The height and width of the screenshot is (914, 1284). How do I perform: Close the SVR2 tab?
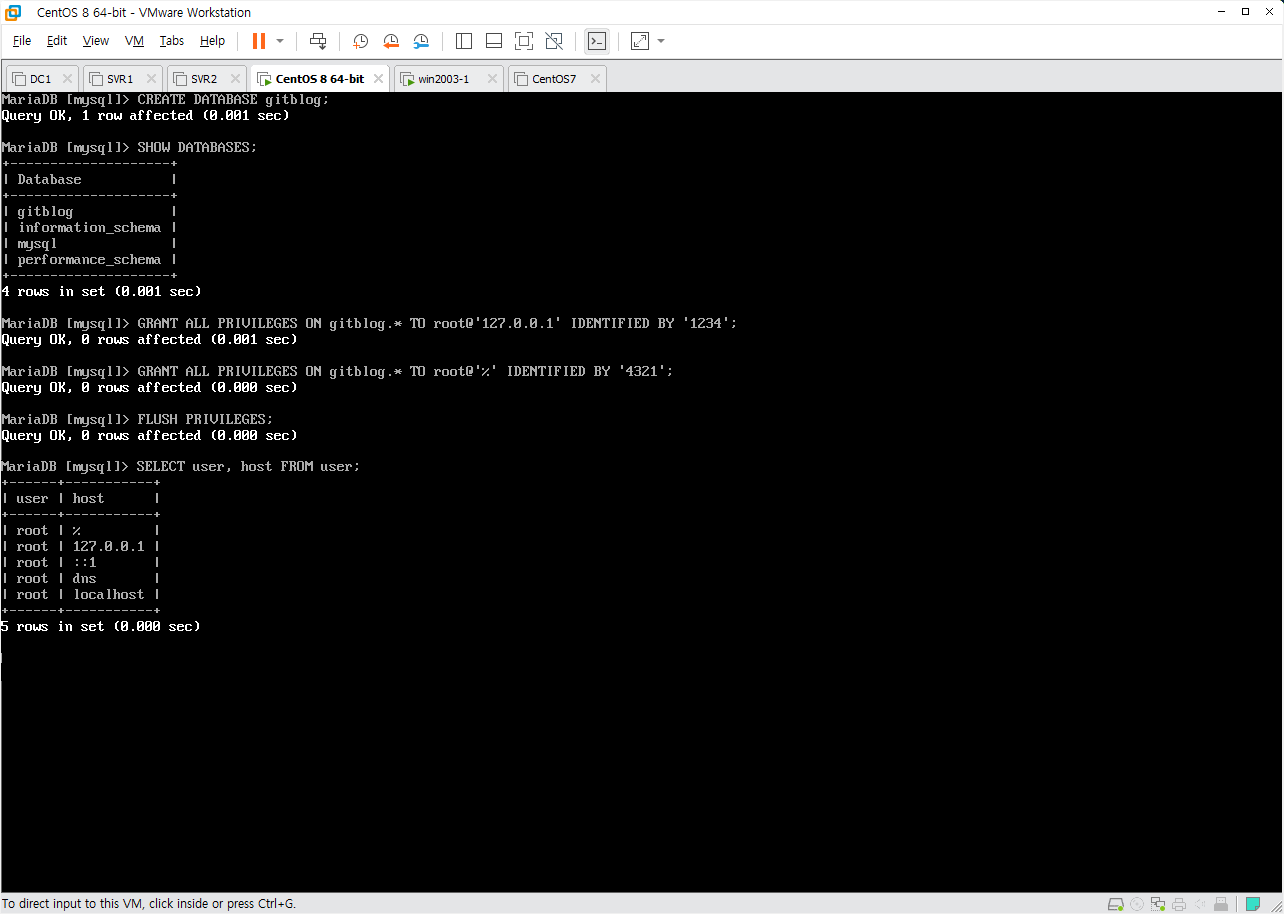coord(235,79)
